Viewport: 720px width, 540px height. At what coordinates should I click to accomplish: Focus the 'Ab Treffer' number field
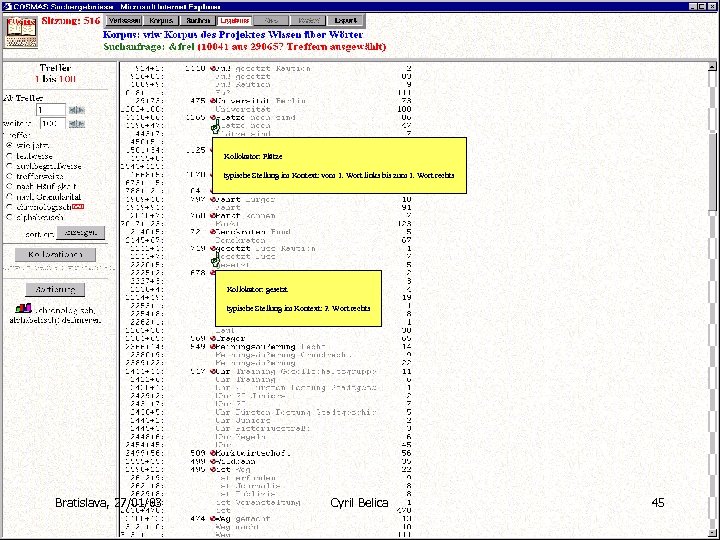tap(51, 110)
